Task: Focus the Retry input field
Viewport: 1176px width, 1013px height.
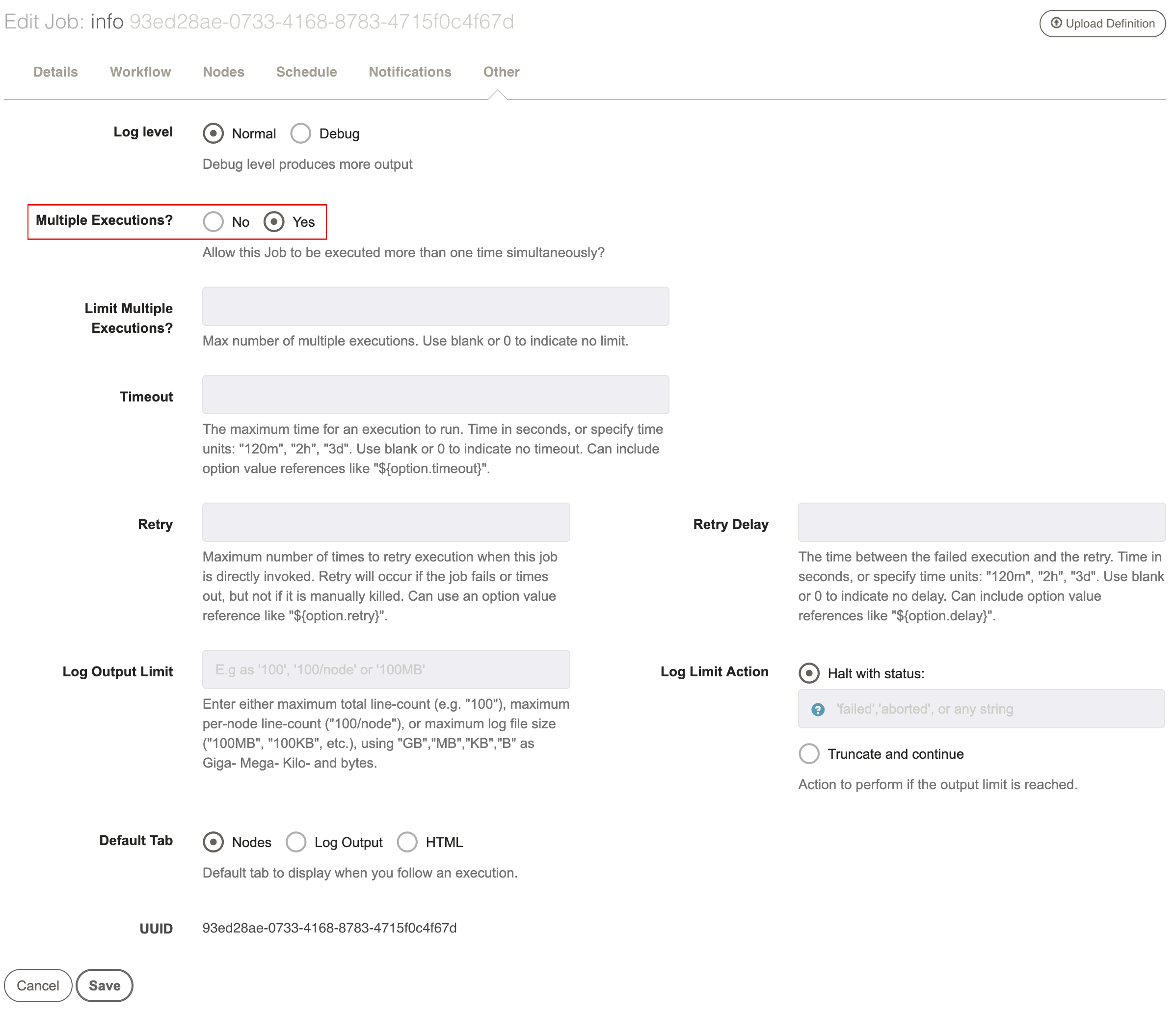Action: click(x=386, y=522)
